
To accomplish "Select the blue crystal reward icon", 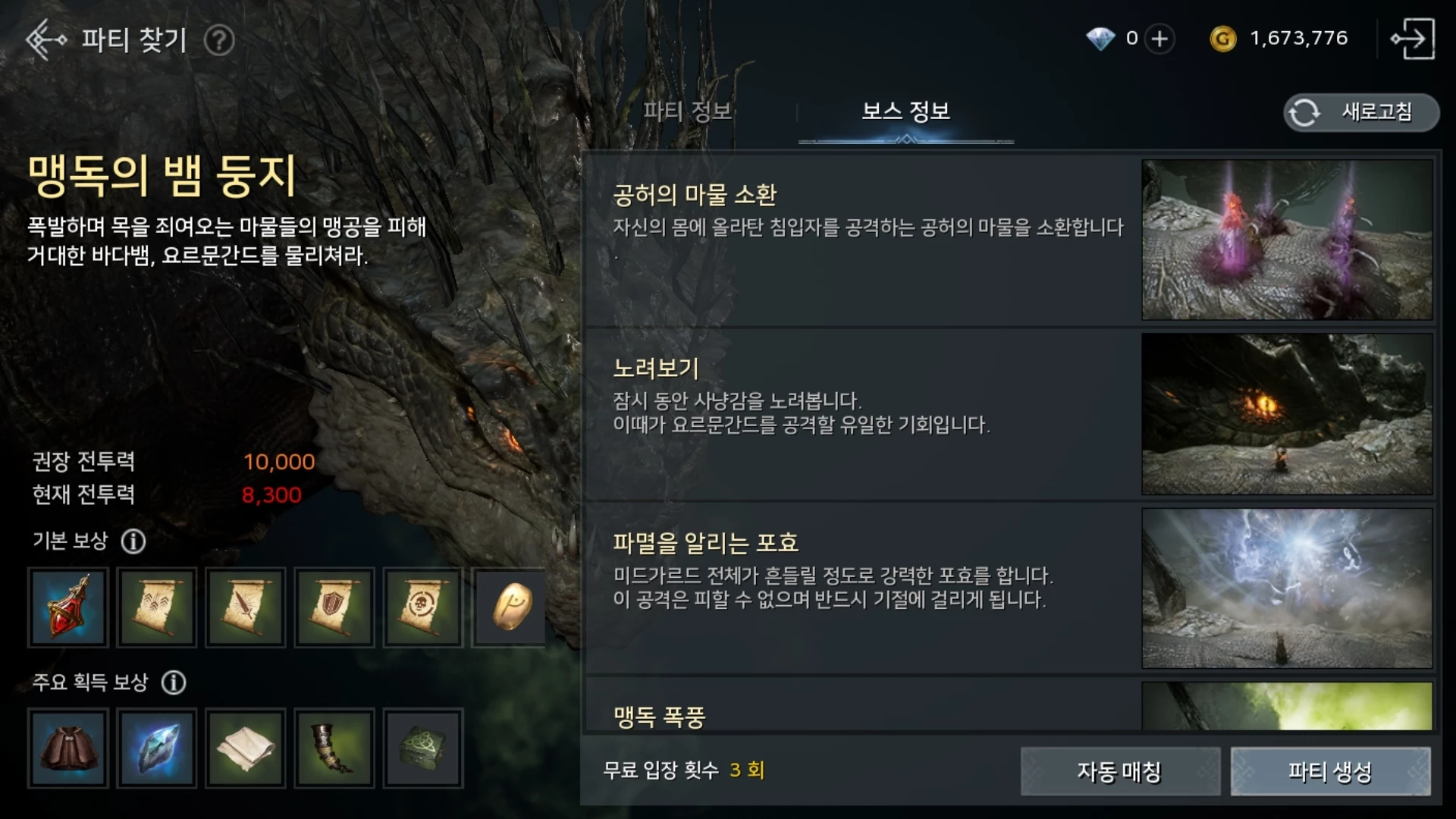I will 157,748.
